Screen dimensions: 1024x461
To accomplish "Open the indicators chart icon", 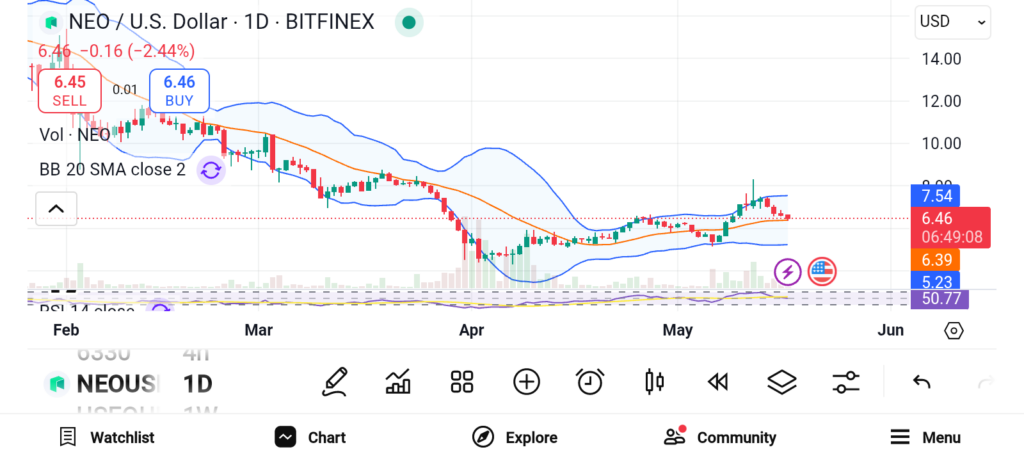I will tap(398, 381).
